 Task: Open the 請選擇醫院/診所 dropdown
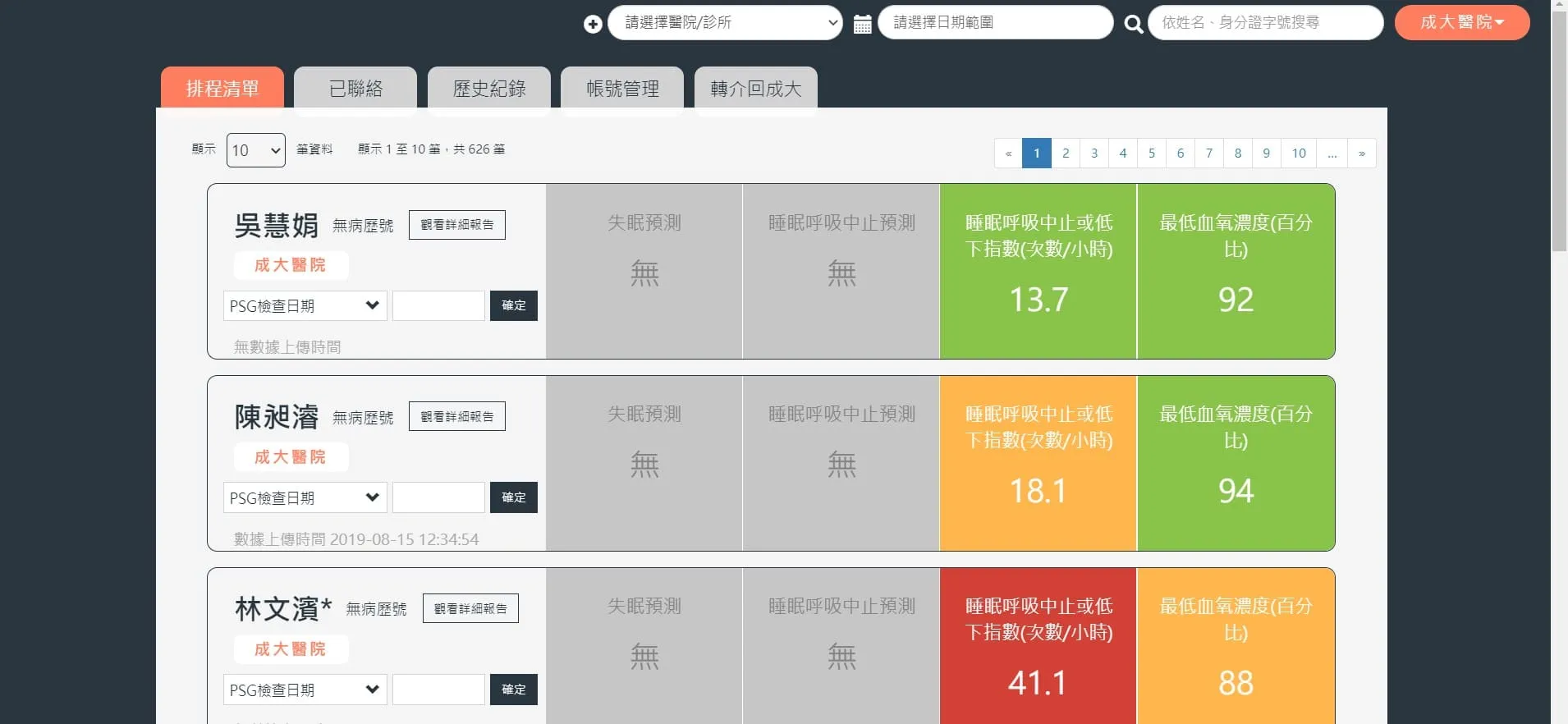point(725,23)
